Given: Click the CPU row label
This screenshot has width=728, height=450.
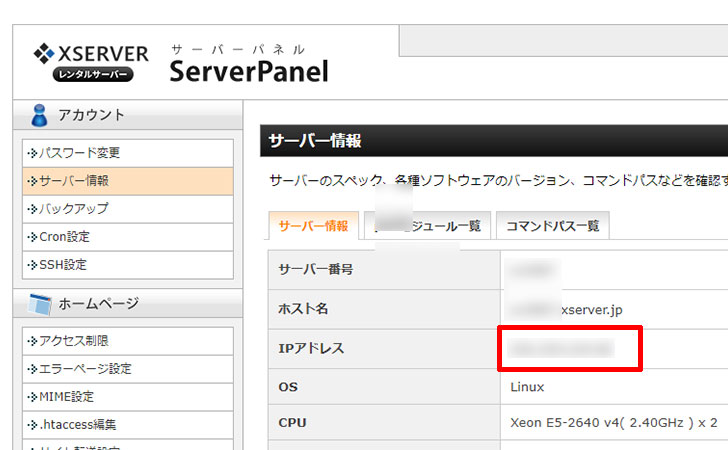Looking at the screenshot, I should coord(292,423).
